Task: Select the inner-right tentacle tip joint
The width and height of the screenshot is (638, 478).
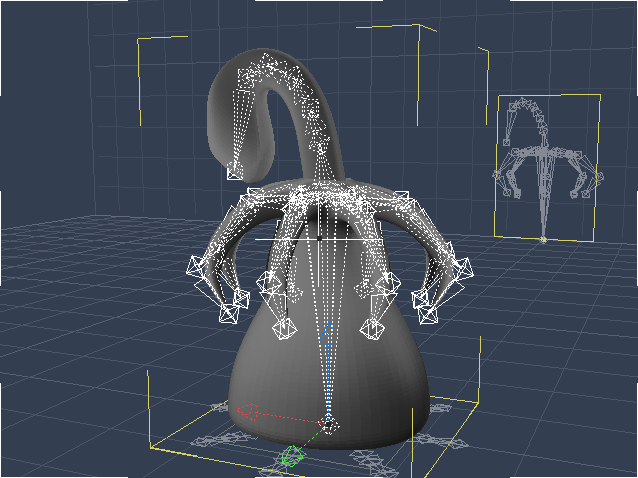Action: pyautogui.click(x=371, y=329)
